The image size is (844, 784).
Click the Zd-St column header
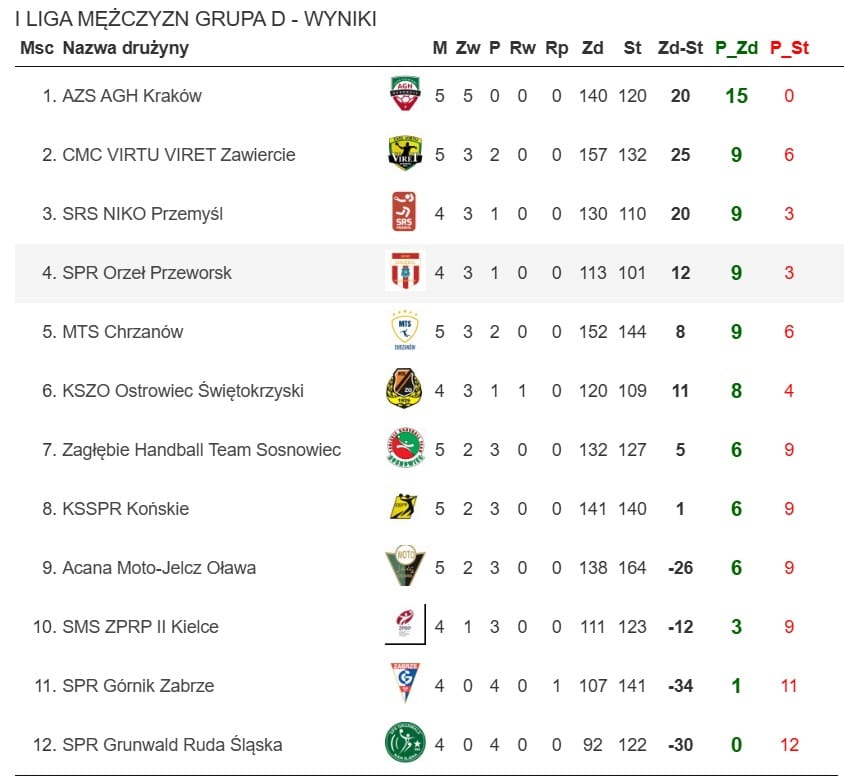pos(680,48)
